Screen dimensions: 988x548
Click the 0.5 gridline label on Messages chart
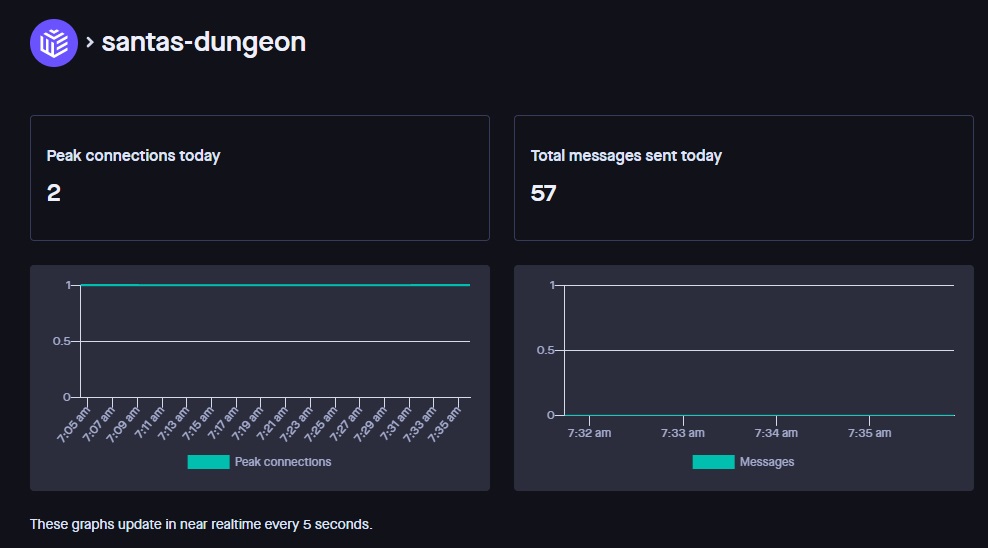click(545, 350)
